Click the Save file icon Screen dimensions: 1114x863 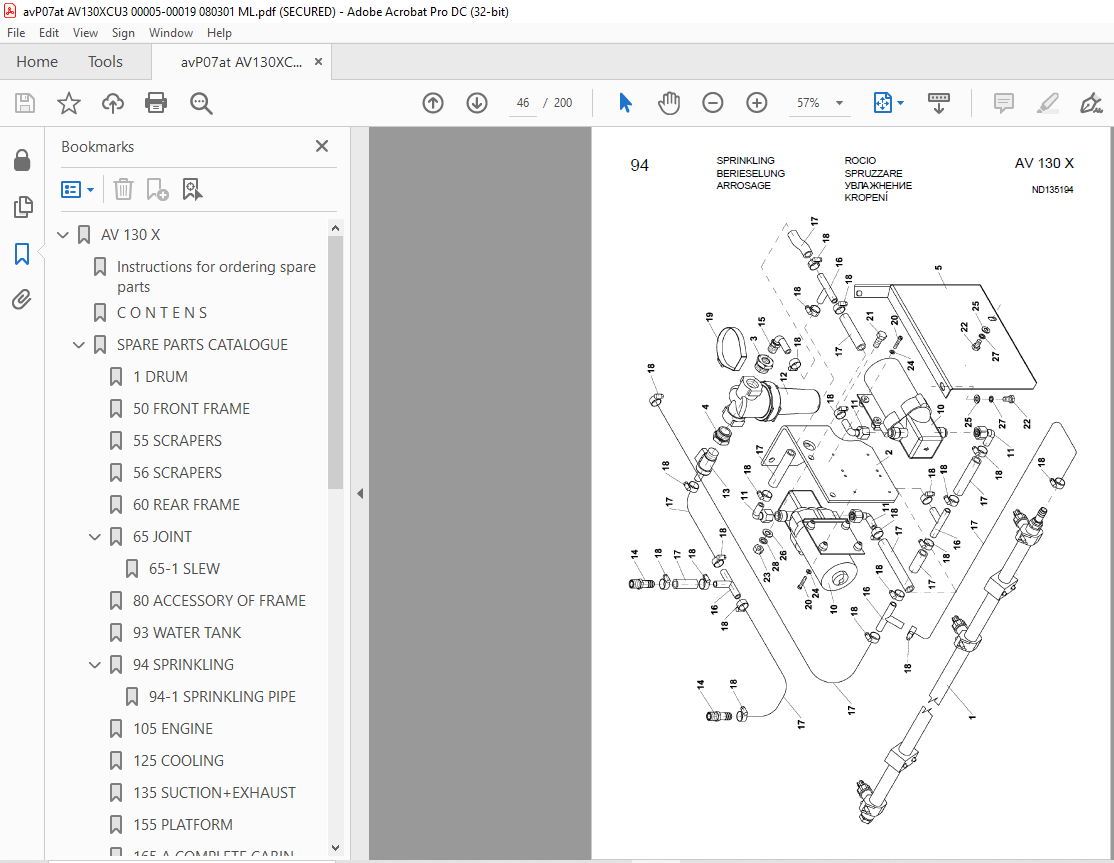click(25, 103)
